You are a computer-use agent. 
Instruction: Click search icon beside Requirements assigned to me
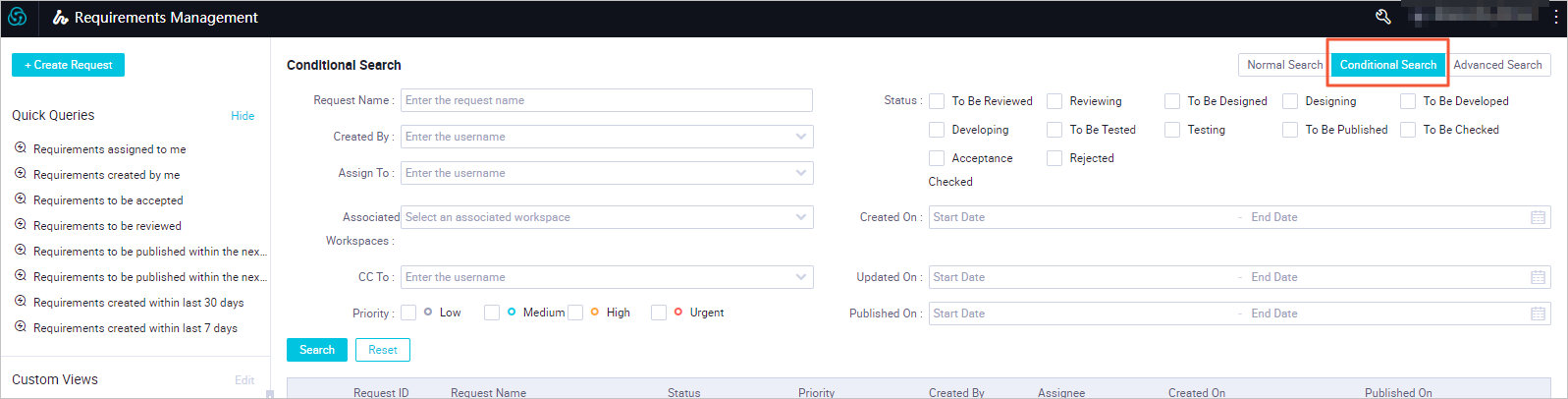[x=21, y=148]
